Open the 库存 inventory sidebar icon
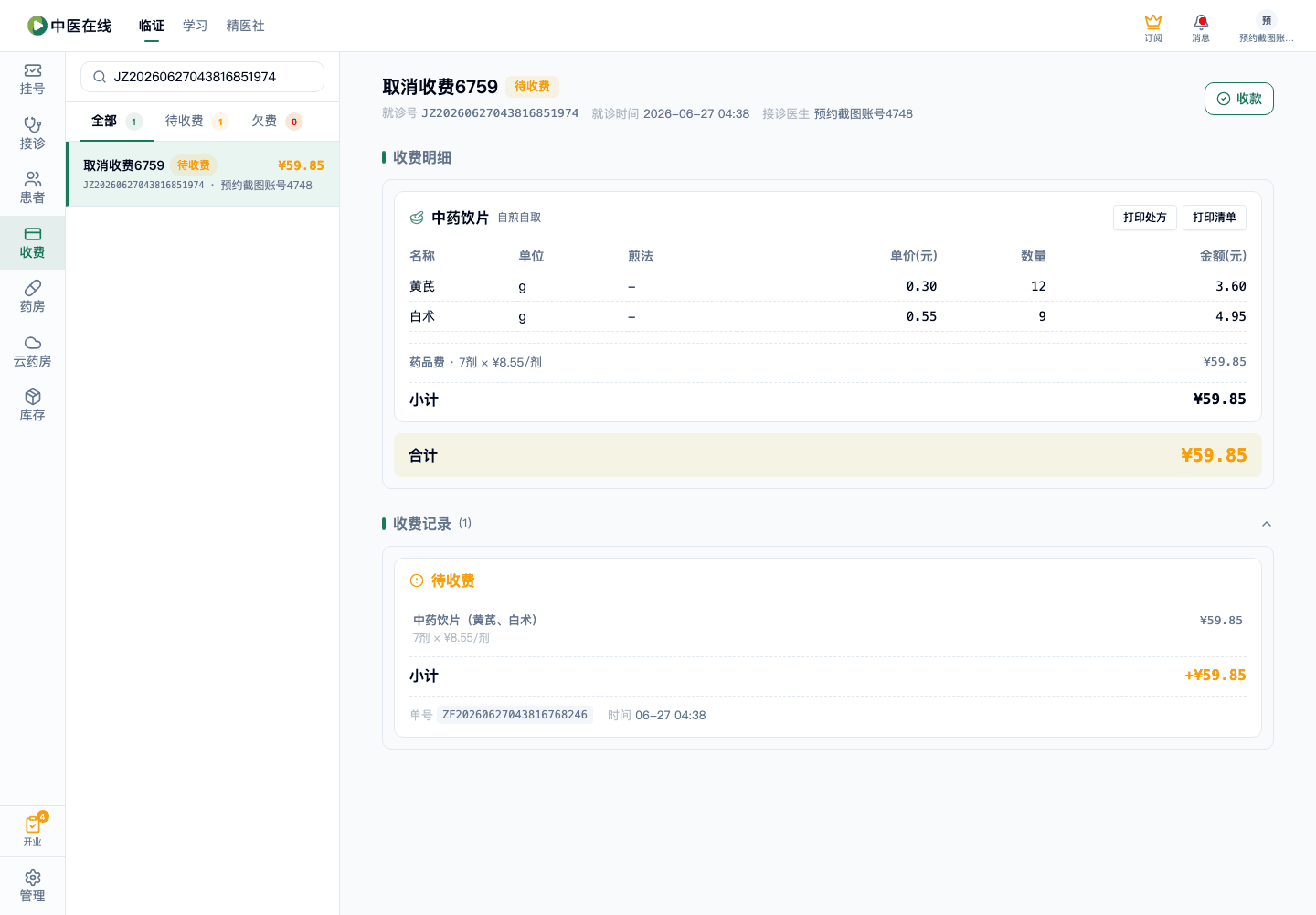Screen dimensions: 1316x915 (33, 397)
